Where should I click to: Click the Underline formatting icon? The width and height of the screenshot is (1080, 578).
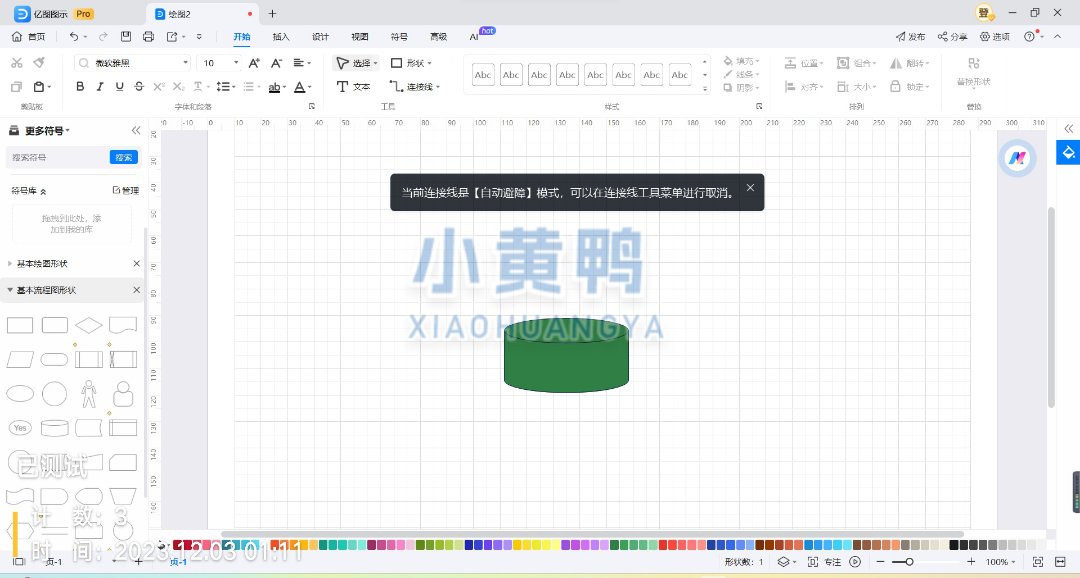coord(120,87)
